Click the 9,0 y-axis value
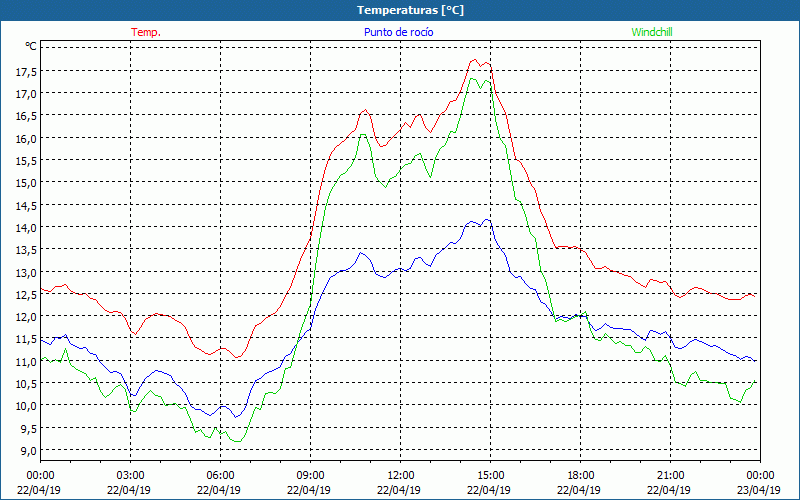This screenshot has width=800, height=500. coord(29,451)
